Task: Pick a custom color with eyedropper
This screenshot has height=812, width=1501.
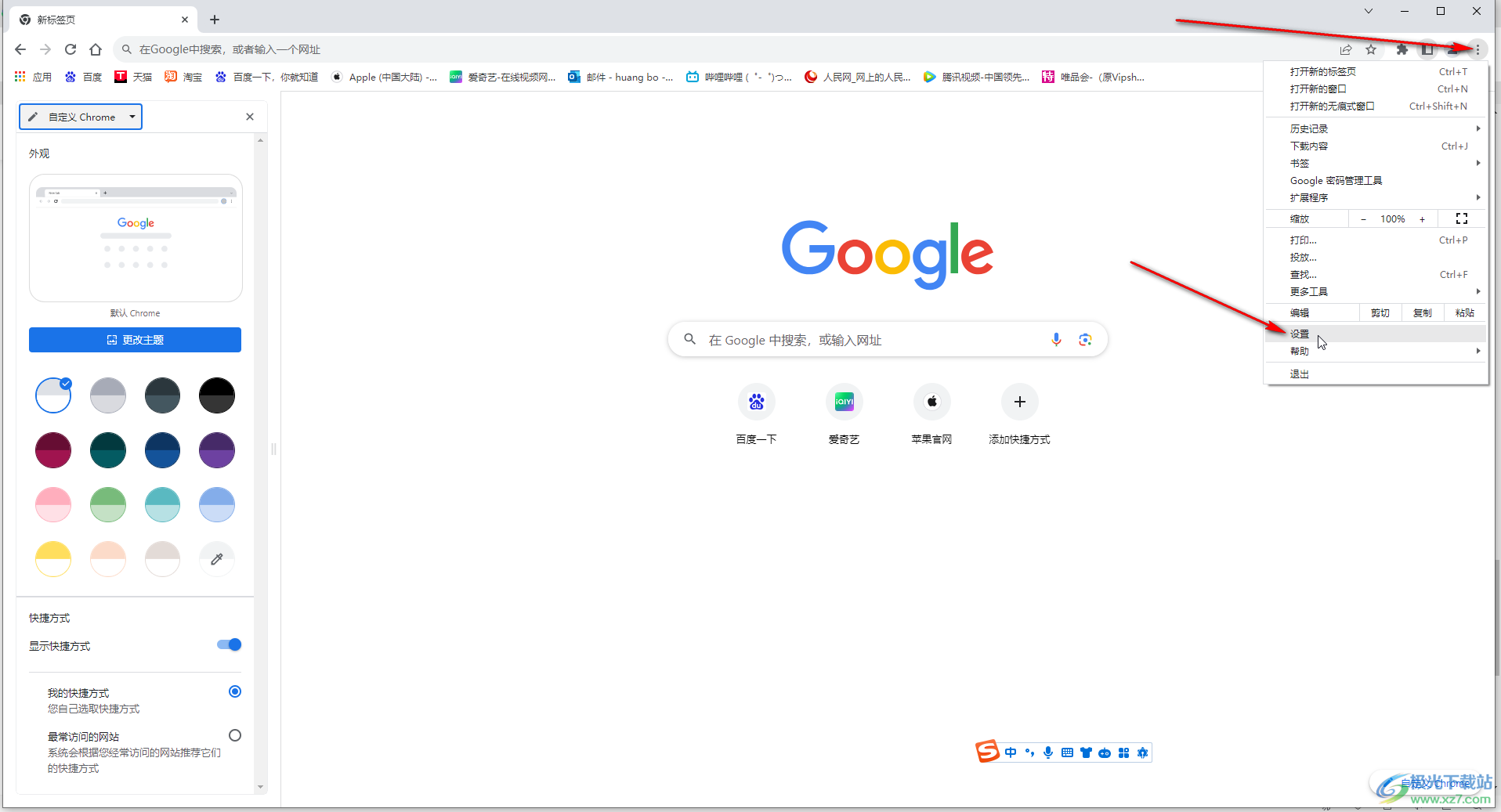Action: pos(217,559)
